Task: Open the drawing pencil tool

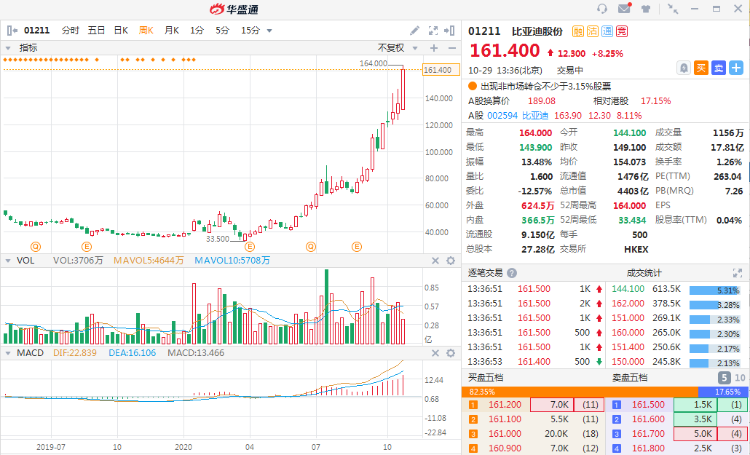Action: coord(415,31)
